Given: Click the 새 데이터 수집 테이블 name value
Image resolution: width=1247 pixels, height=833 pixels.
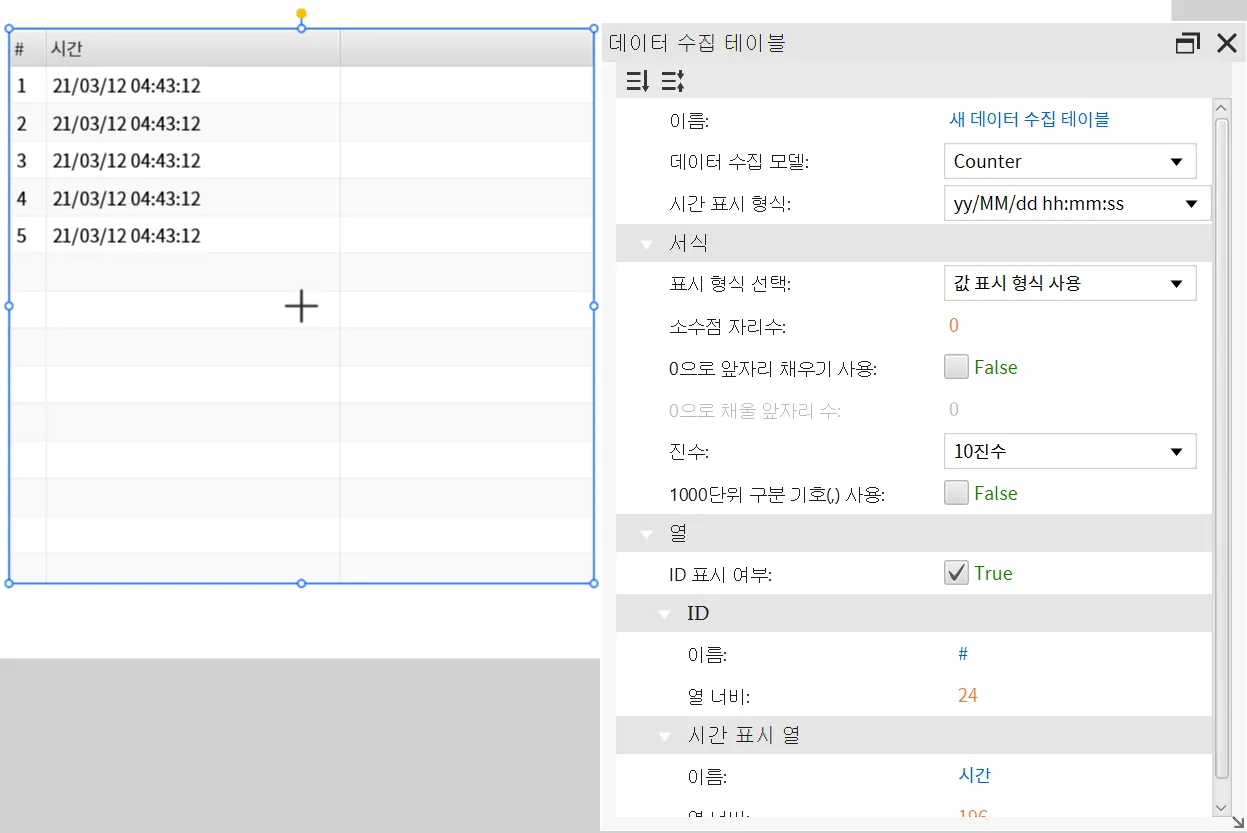Looking at the screenshot, I should point(1029,120).
